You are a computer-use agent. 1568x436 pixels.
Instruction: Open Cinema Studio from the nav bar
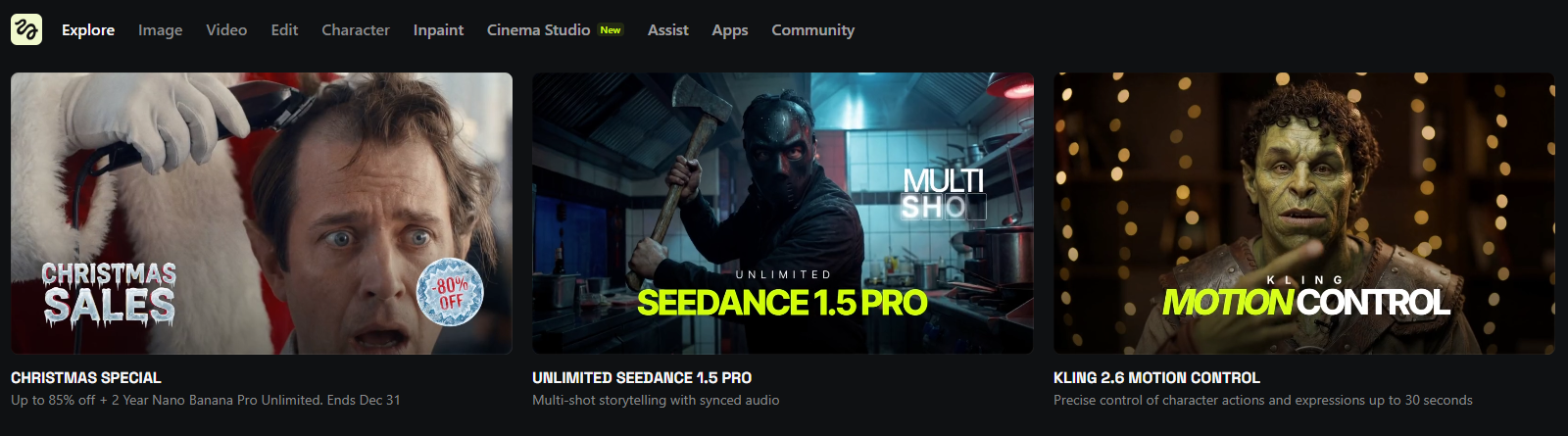pos(538,30)
